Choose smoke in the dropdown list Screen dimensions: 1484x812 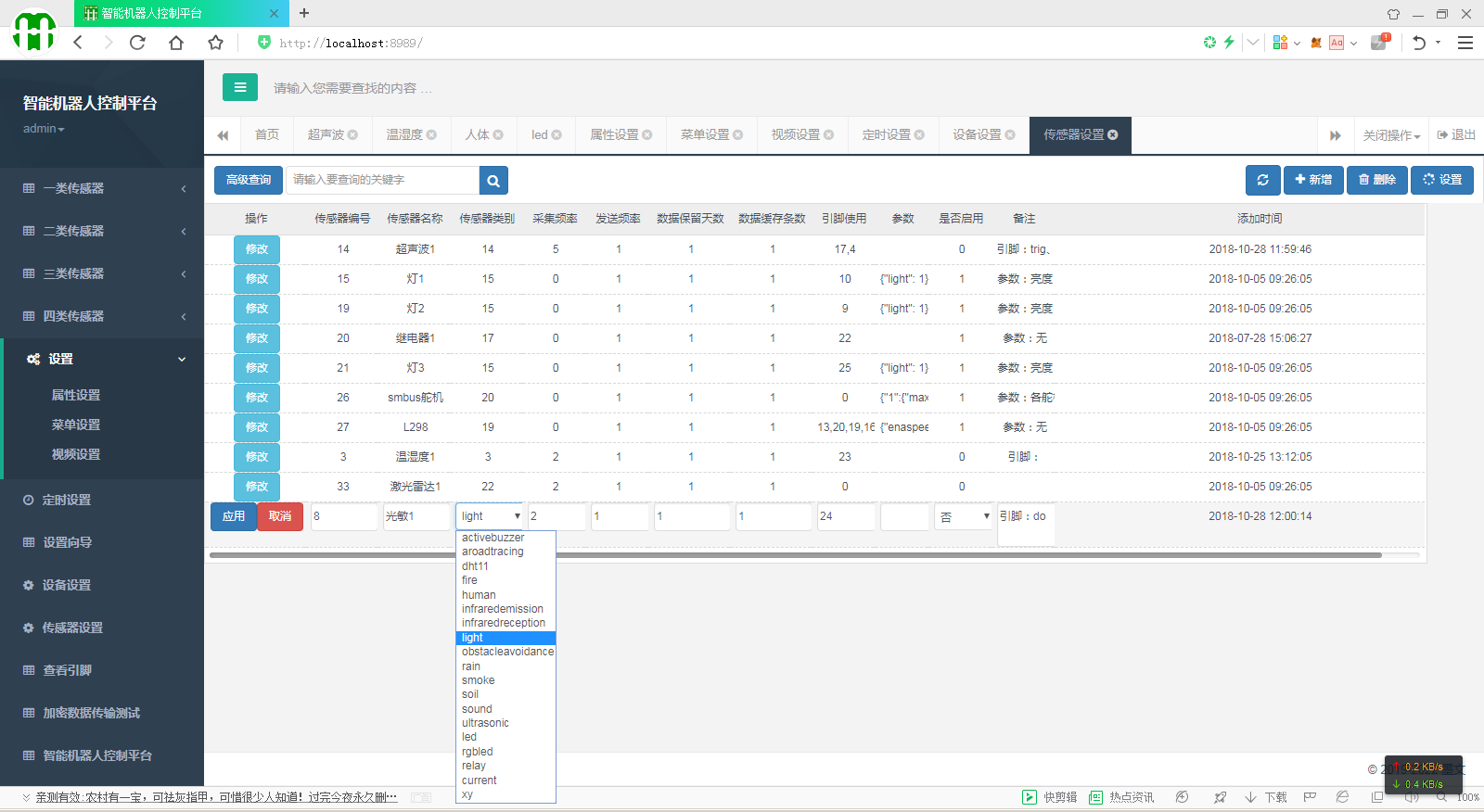505,680
